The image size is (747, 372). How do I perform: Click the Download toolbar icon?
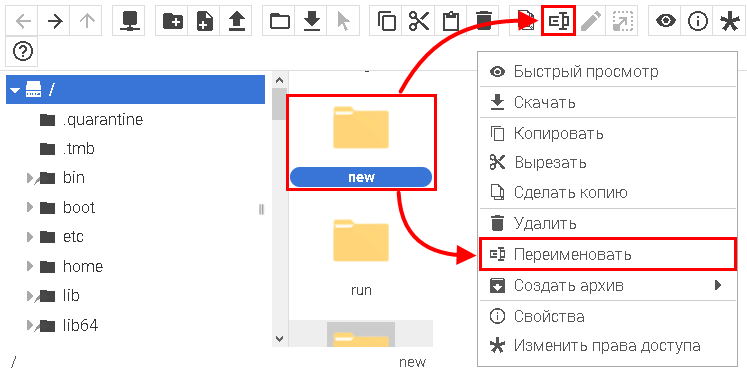(311, 21)
